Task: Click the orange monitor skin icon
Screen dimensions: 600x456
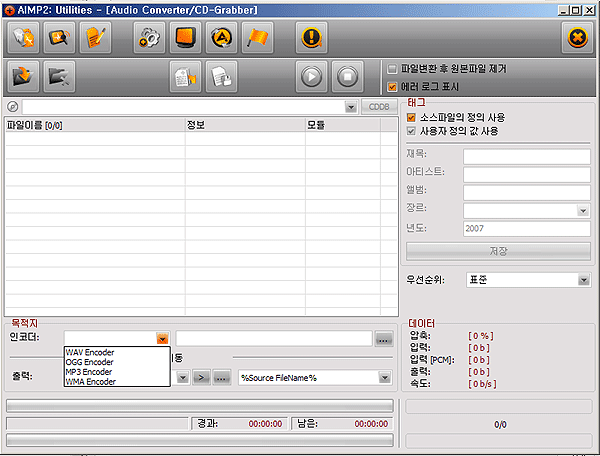Action: coord(186,37)
